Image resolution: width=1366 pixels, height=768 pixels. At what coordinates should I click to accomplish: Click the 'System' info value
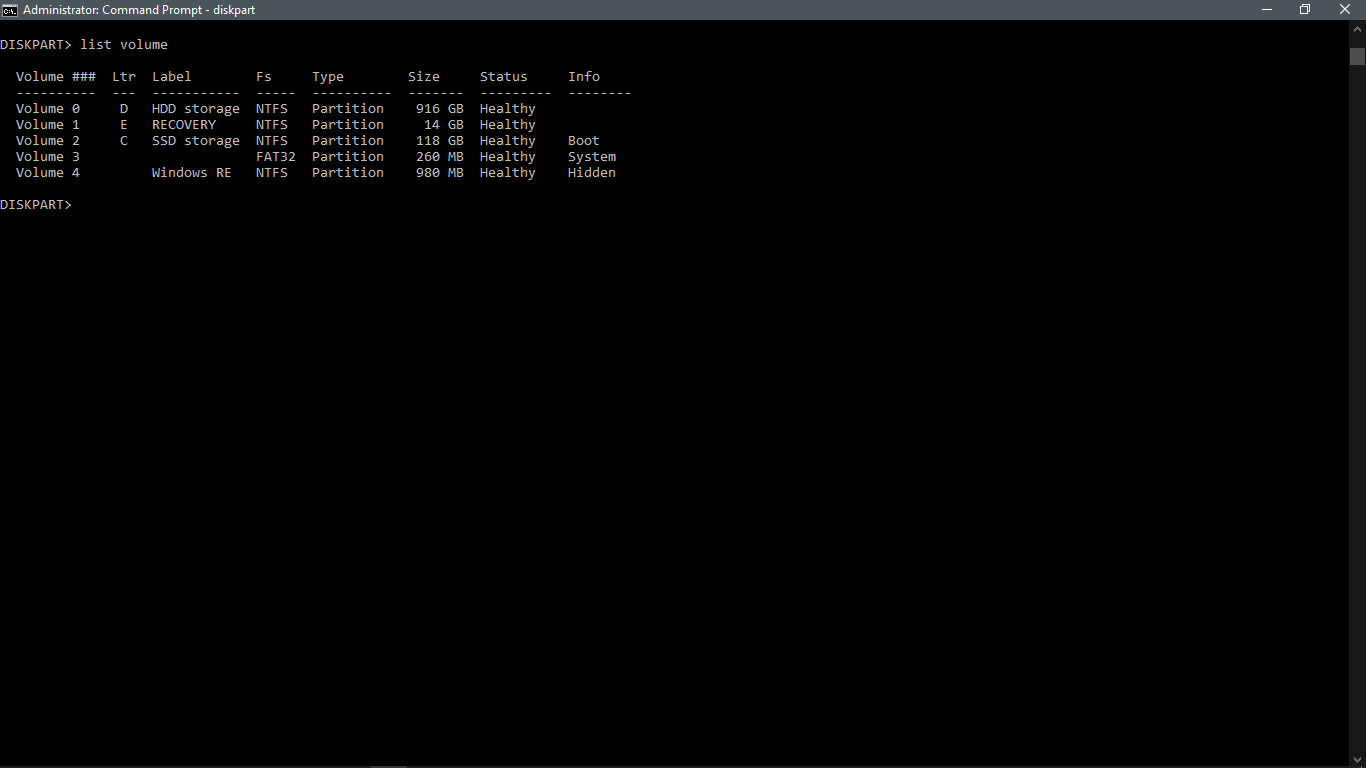click(592, 157)
